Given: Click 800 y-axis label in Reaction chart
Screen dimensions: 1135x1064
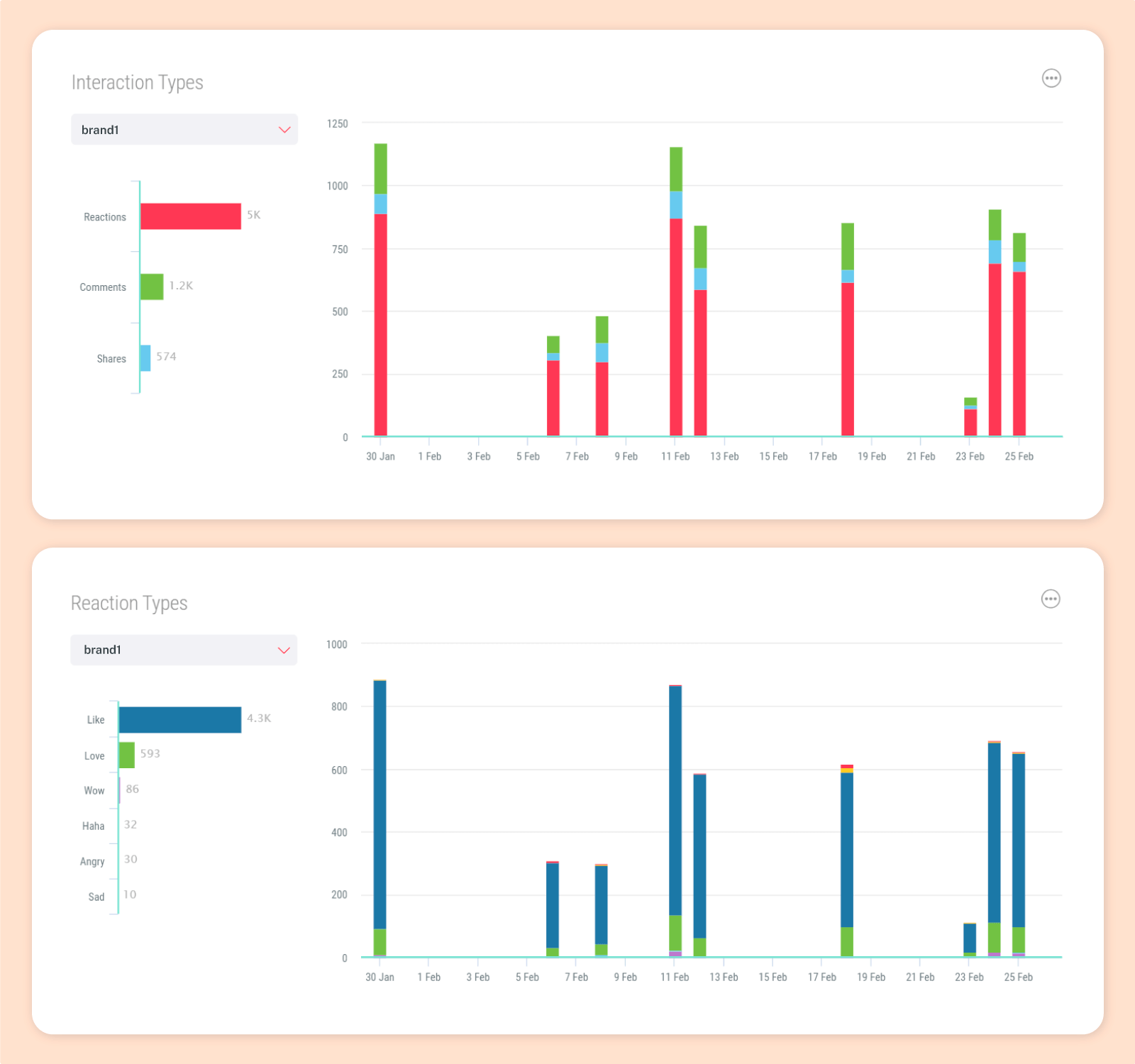Looking at the screenshot, I should 339,707.
